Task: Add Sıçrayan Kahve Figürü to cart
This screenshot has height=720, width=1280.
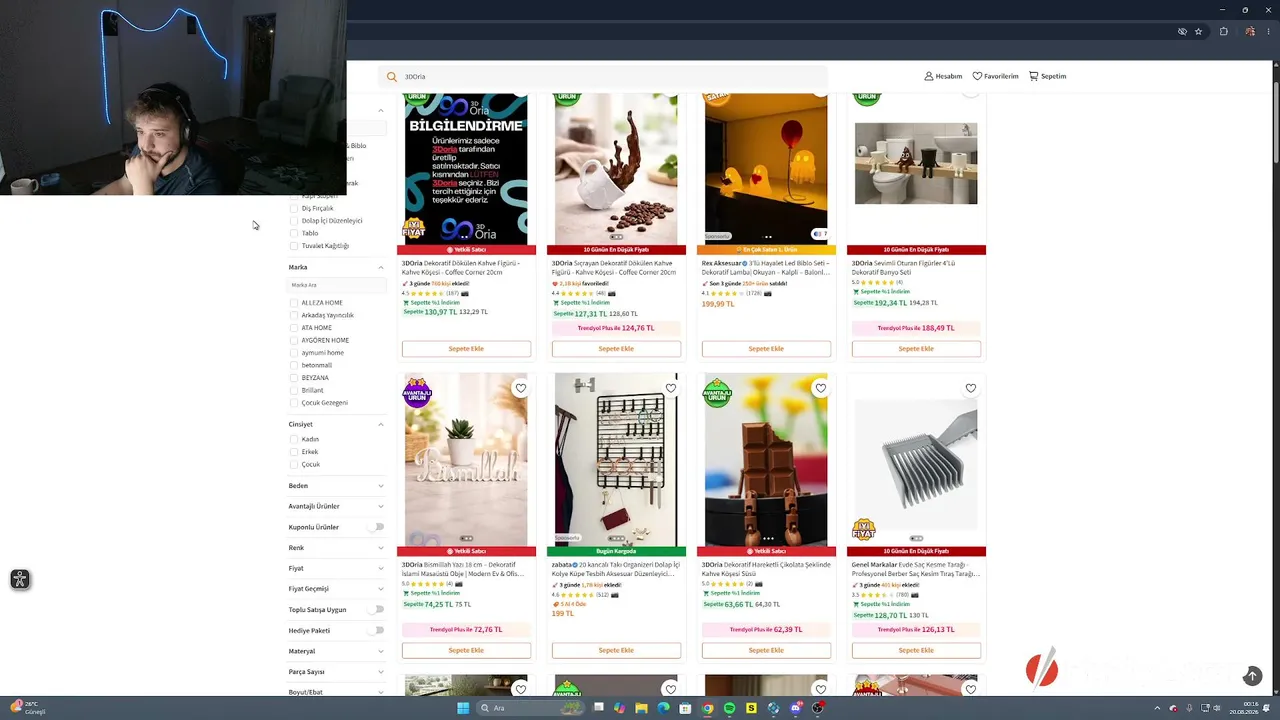Action: click(x=616, y=349)
